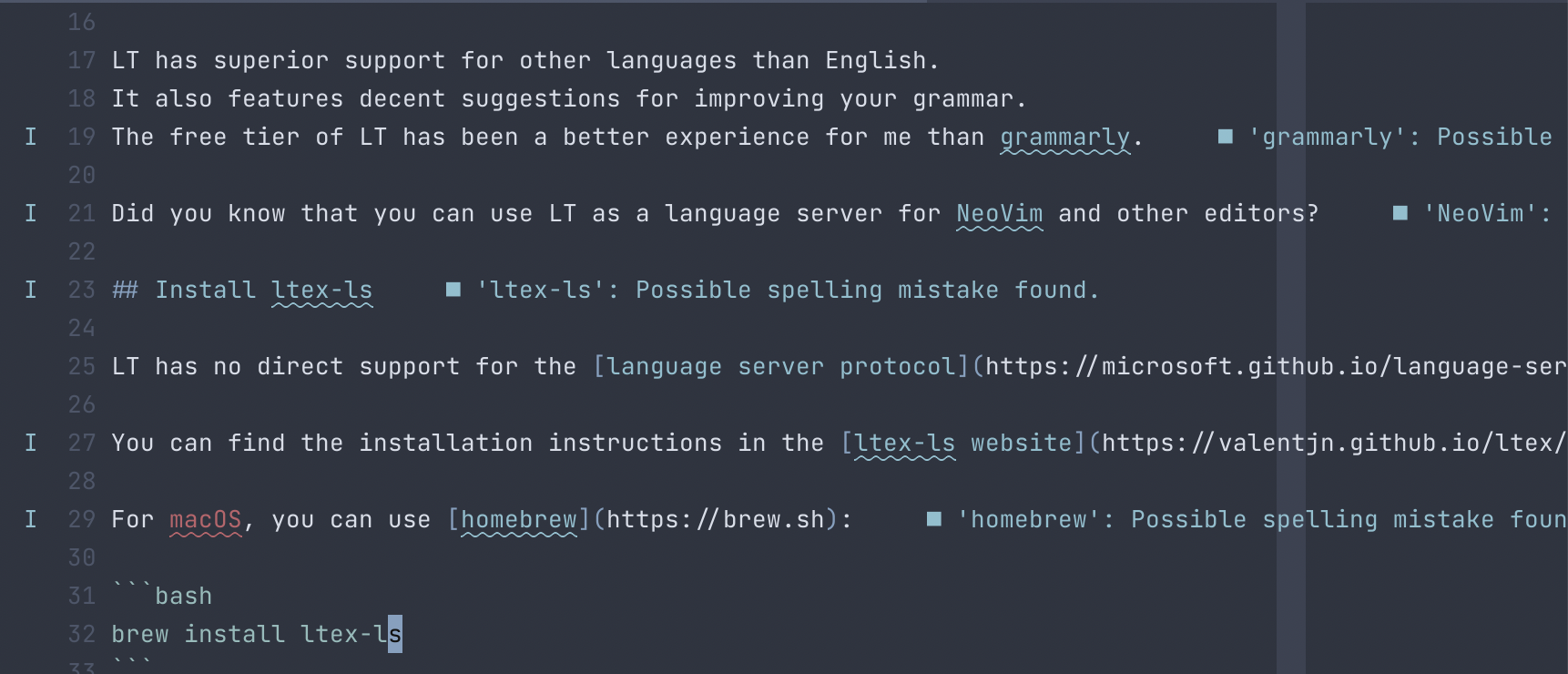The width and height of the screenshot is (1568, 674).
Task: Click the word 'editors?' on line 21
Action: (x=1262, y=214)
